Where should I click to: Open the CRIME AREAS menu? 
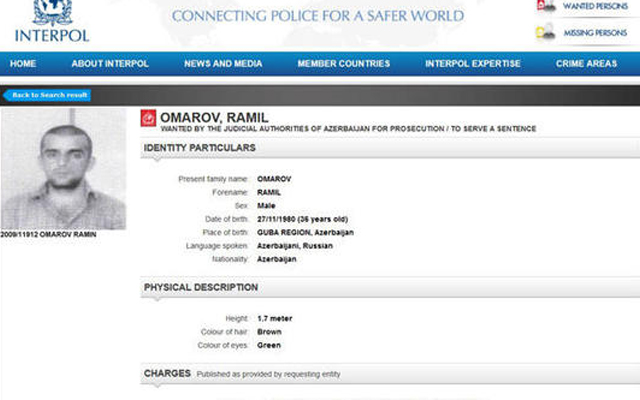click(x=586, y=64)
